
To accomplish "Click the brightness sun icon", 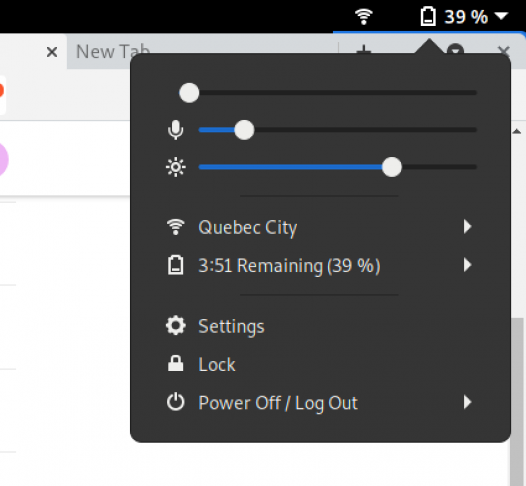I will coord(175,167).
